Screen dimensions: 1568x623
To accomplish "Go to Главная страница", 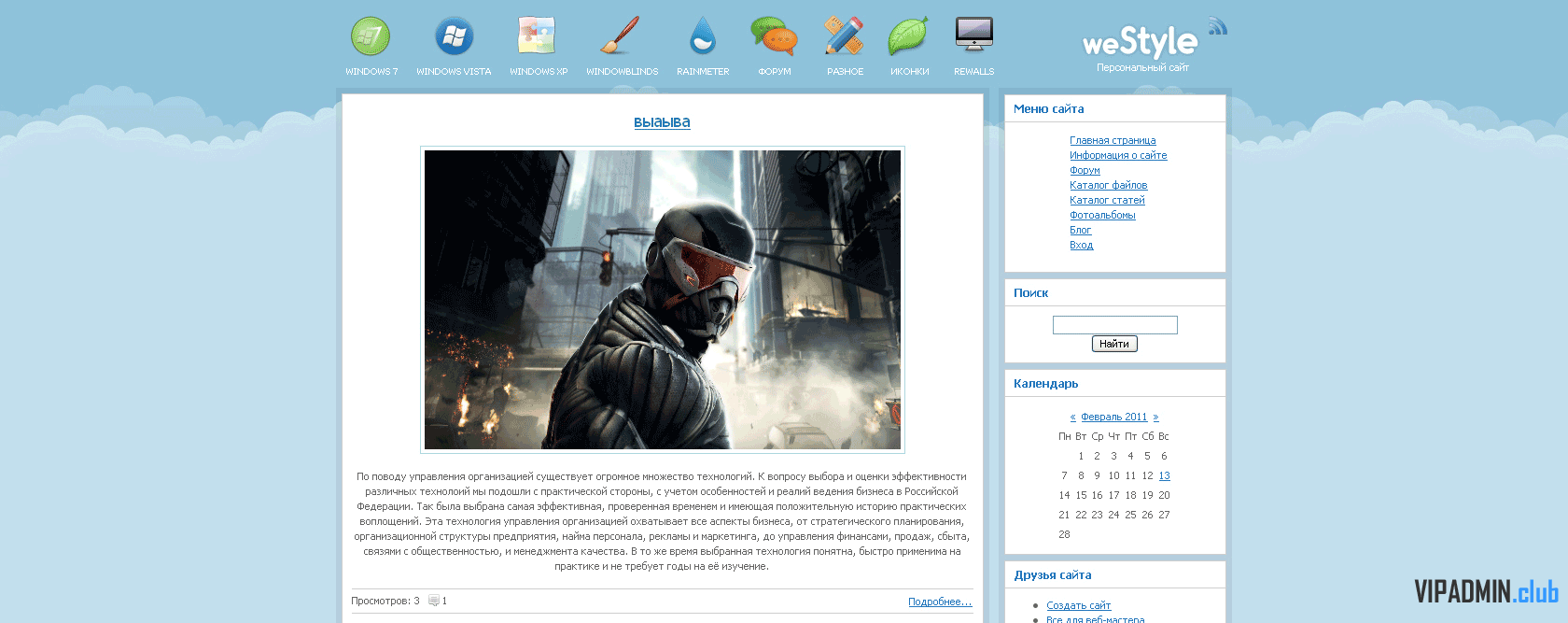I will [x=1113, y=140].
